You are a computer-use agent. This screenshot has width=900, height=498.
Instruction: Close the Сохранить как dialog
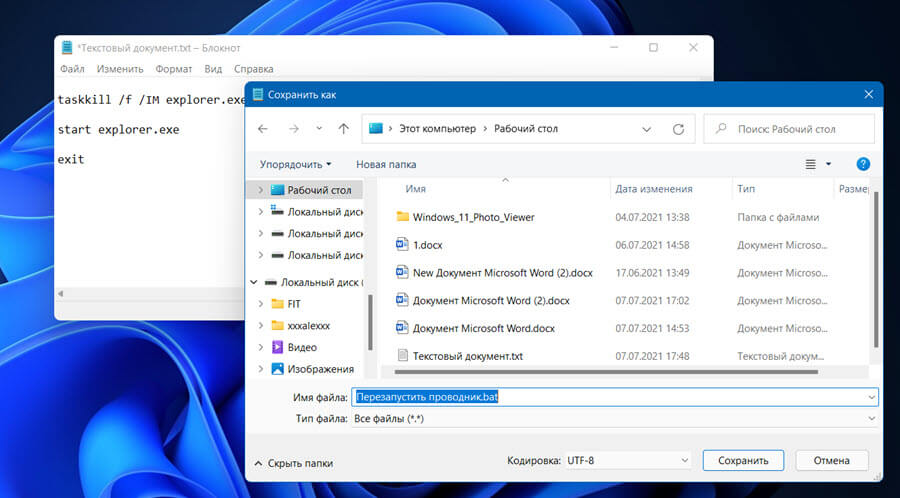click(868, 95)
